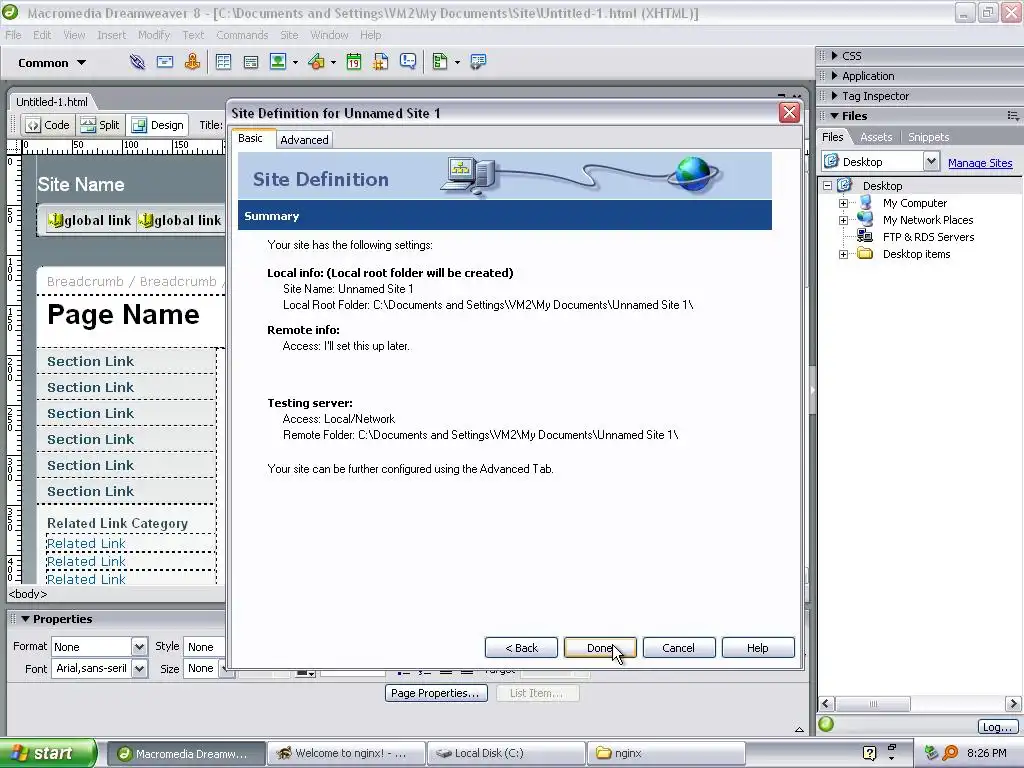This screenshot has width=1024, height=768.
Task: Open the Font dropdown in Properties
Action: [139, 668]
